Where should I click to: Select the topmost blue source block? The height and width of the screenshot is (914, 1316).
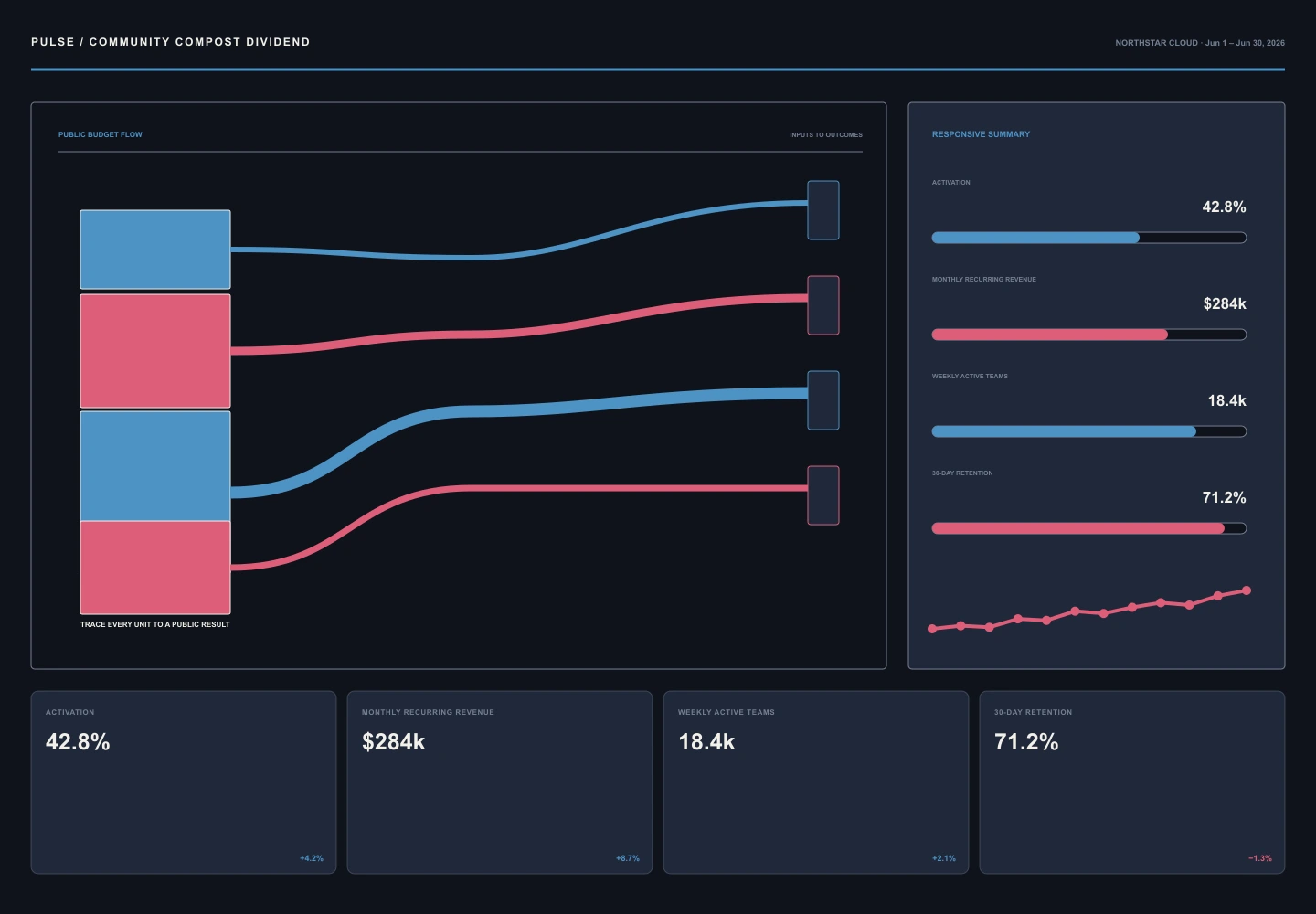tap(155, 250)
